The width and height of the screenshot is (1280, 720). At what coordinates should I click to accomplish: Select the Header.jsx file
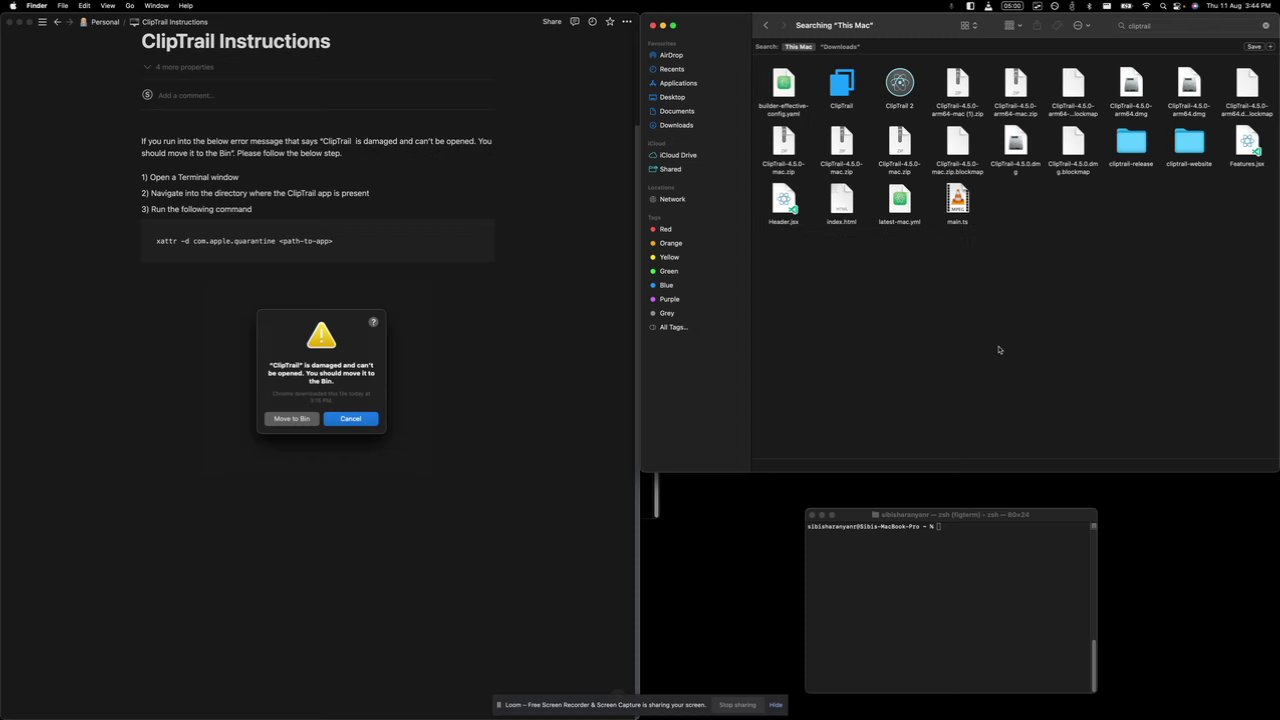[784, 205]
